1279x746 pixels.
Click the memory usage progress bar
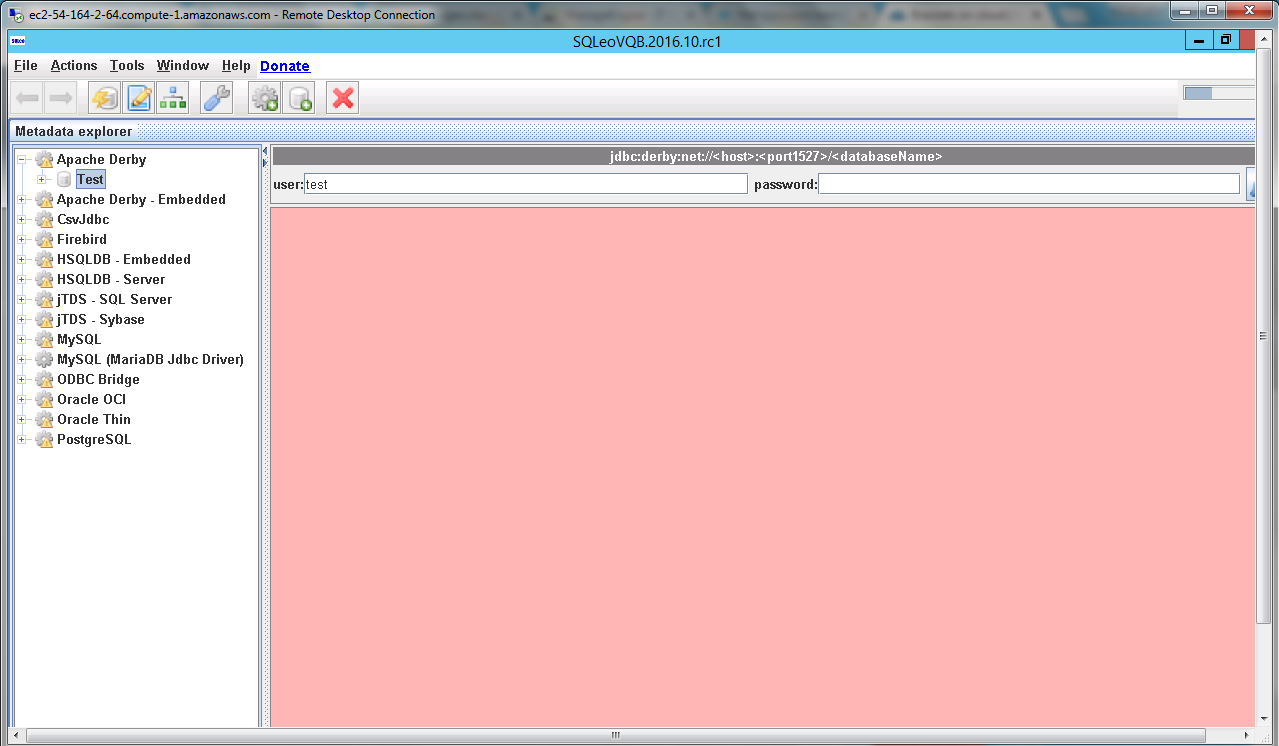1218,93
